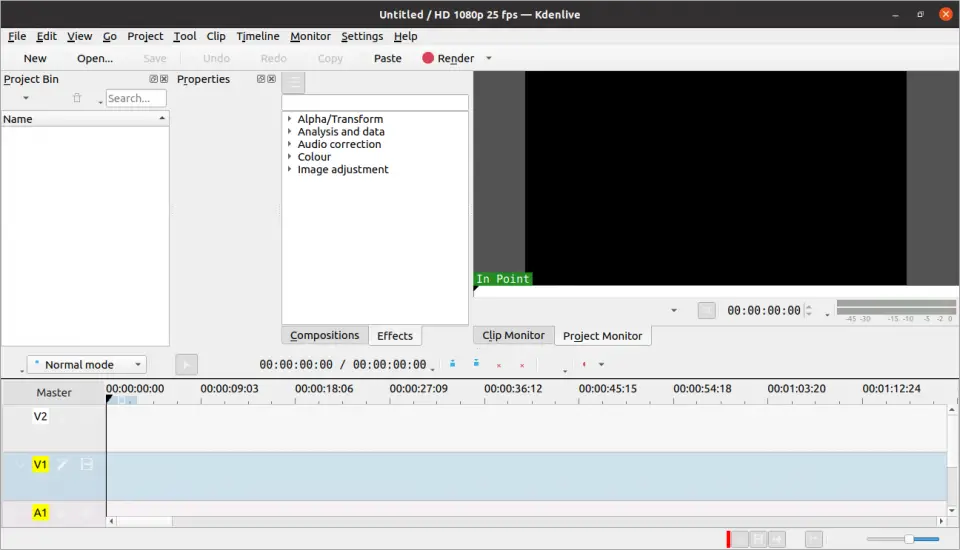Click the timeline vertical scrollbar down arrow
The height and width of the screenshot is (550, 960).
pyautogui.click(x=951, y=511)
